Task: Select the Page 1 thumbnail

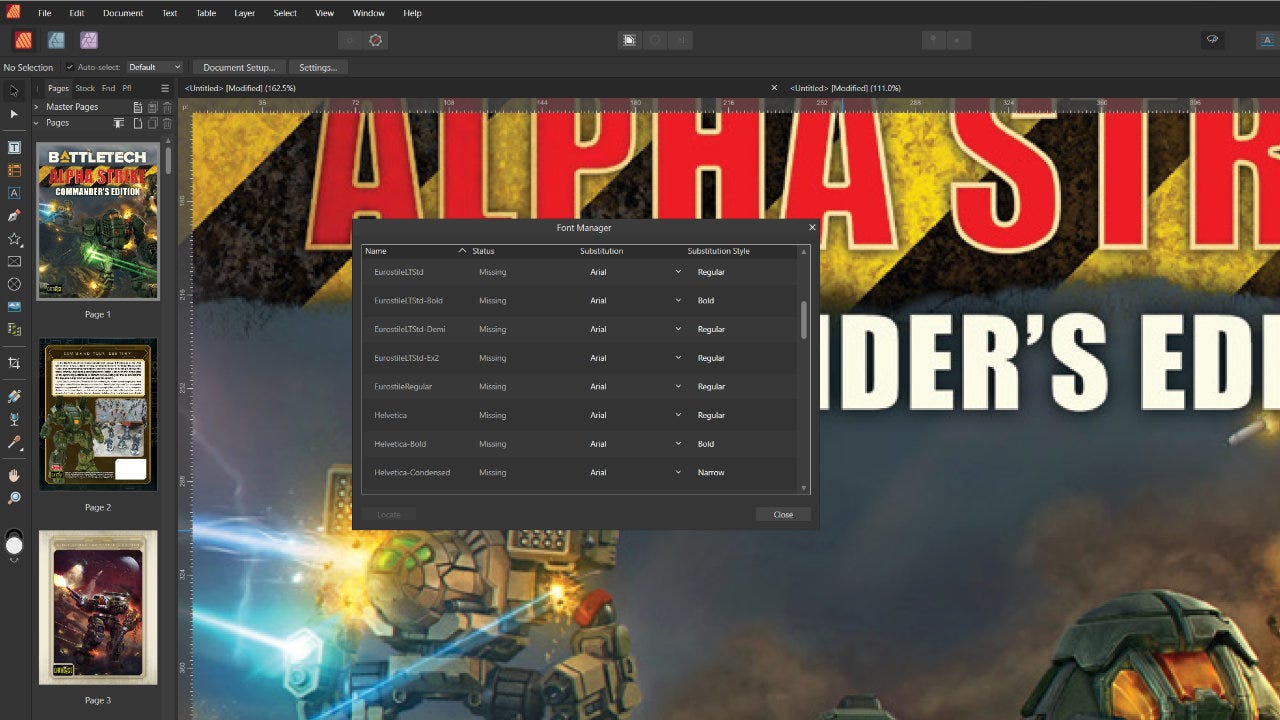Action: point(98,221)
